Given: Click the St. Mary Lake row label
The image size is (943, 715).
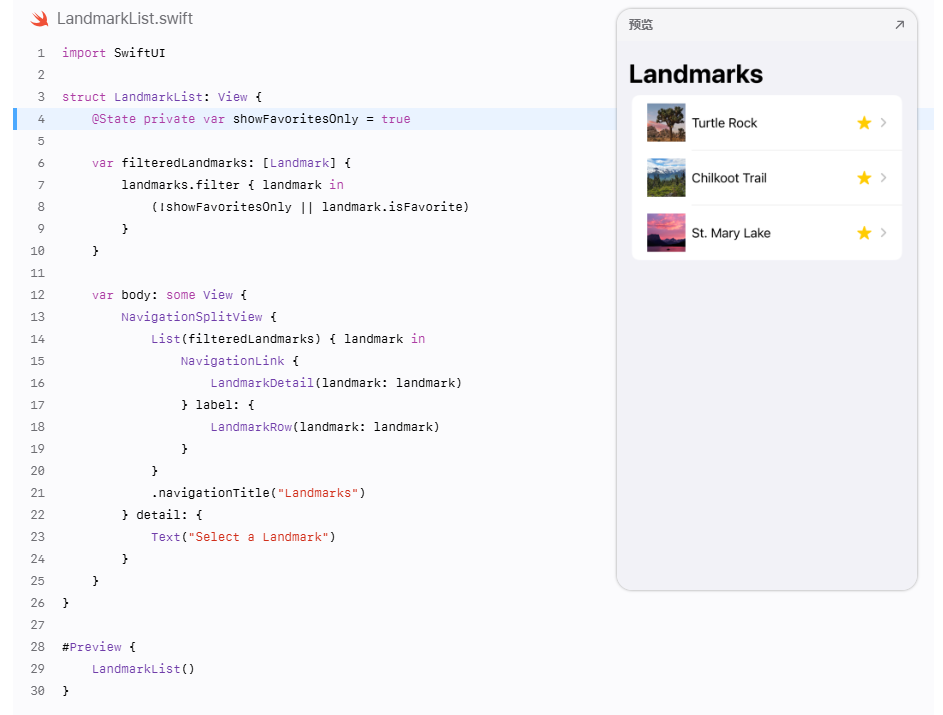Looking at the screenshot, I should [731, 233].
